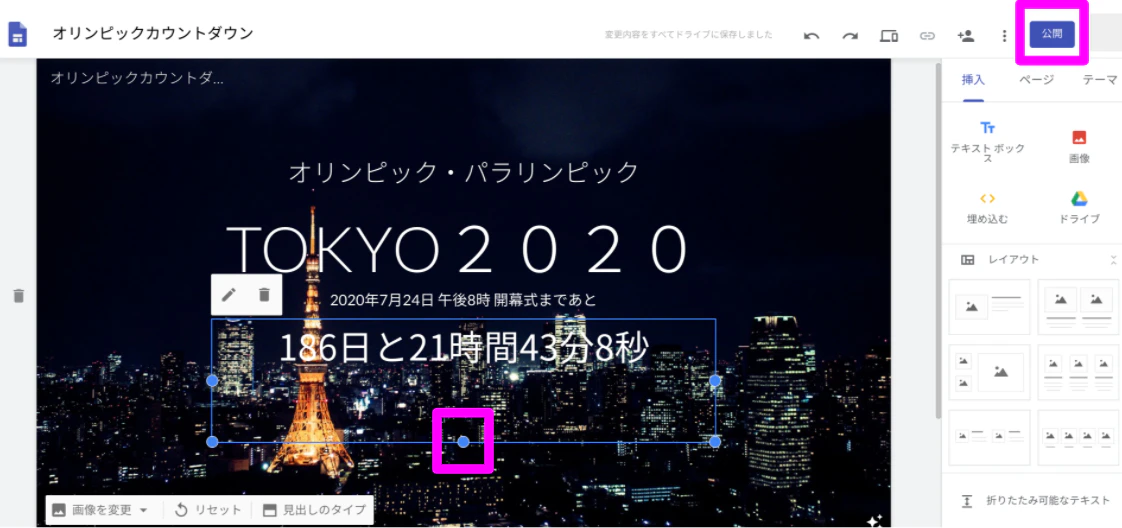
Task: Select the two-image side-text layout
Action: tap(989, 437)
